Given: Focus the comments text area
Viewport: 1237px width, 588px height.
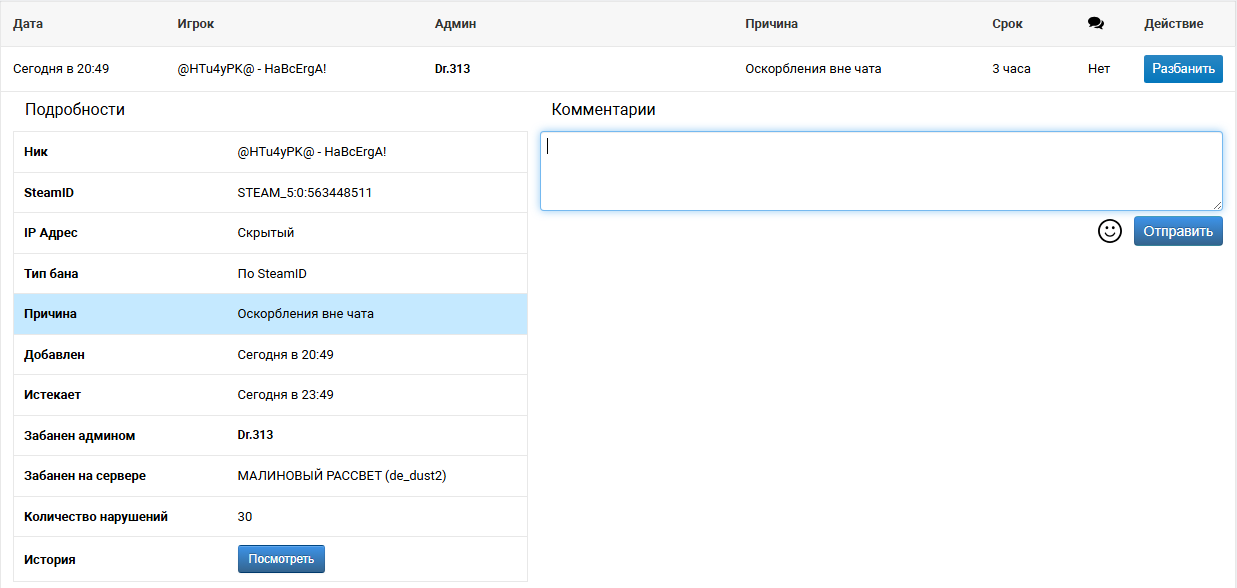Looking at the screenshot, I should pos(881,171).
